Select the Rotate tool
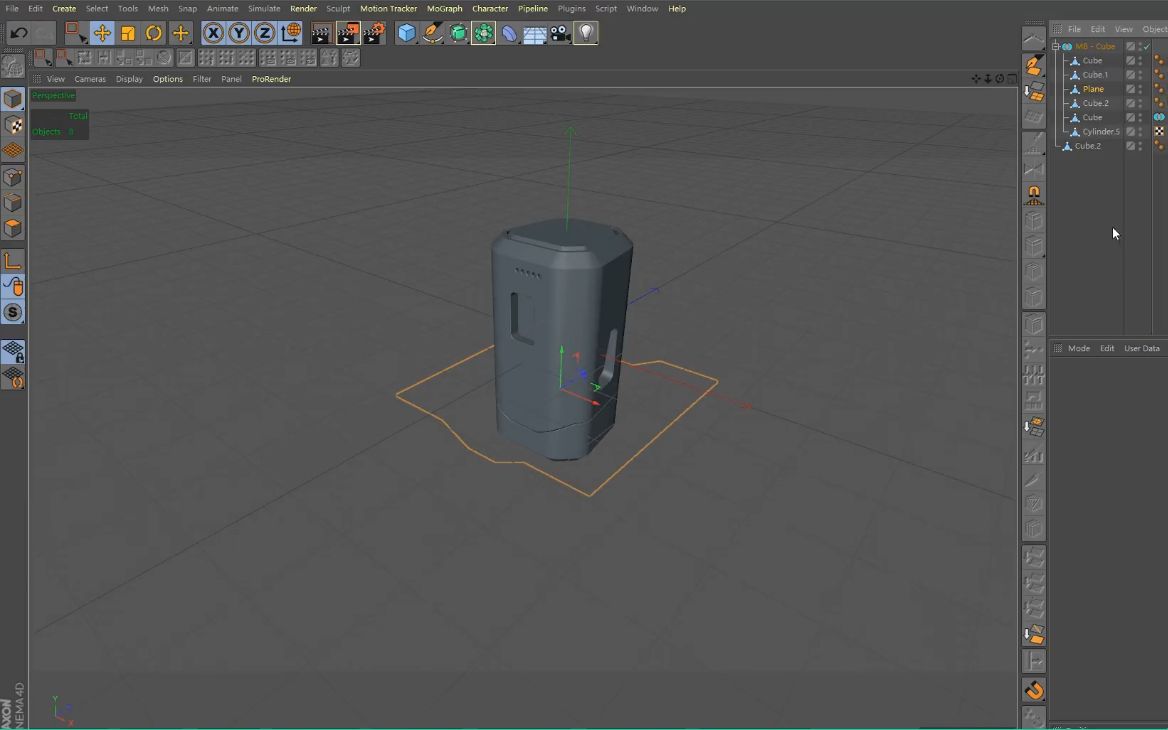The height and width of the screenshot is (730, 1168). coord(153,33)
